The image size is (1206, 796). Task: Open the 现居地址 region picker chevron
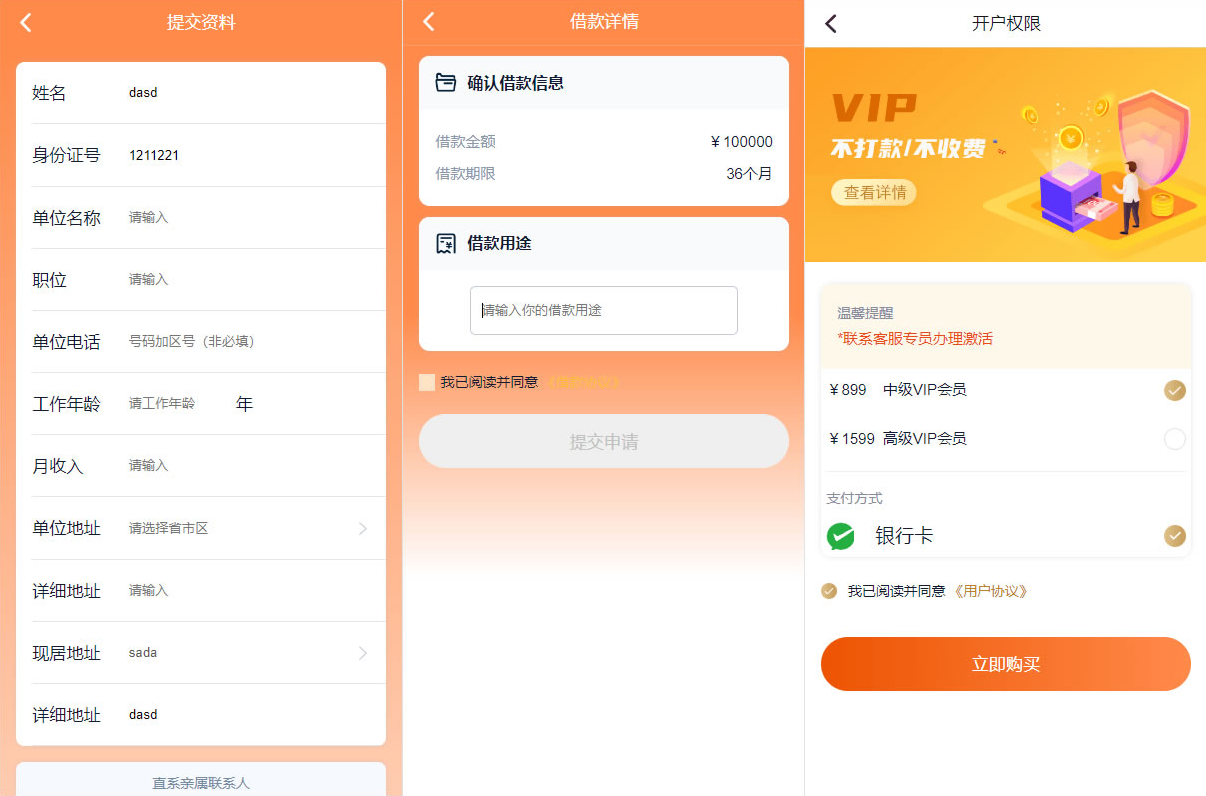click(x=363, y=653)
